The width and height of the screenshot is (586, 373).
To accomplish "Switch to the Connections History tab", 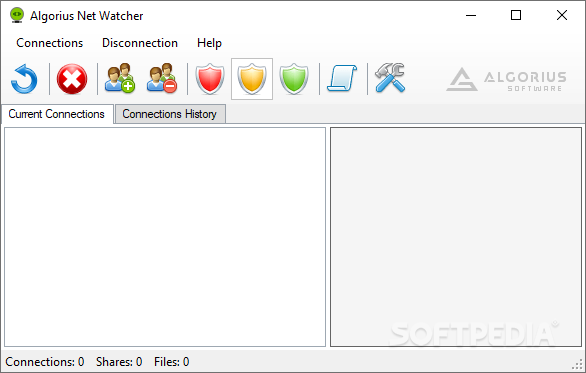I will pos(170,114).
